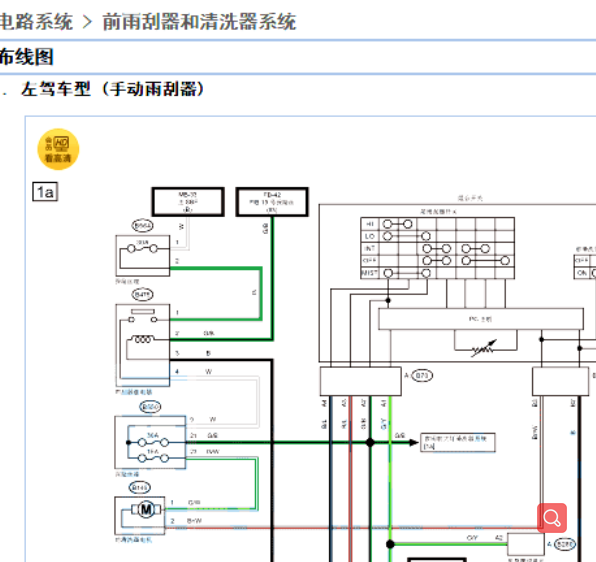Select the 布线图 section heading
This screenshot has width=596, height=562.
[x=27, y=57]
